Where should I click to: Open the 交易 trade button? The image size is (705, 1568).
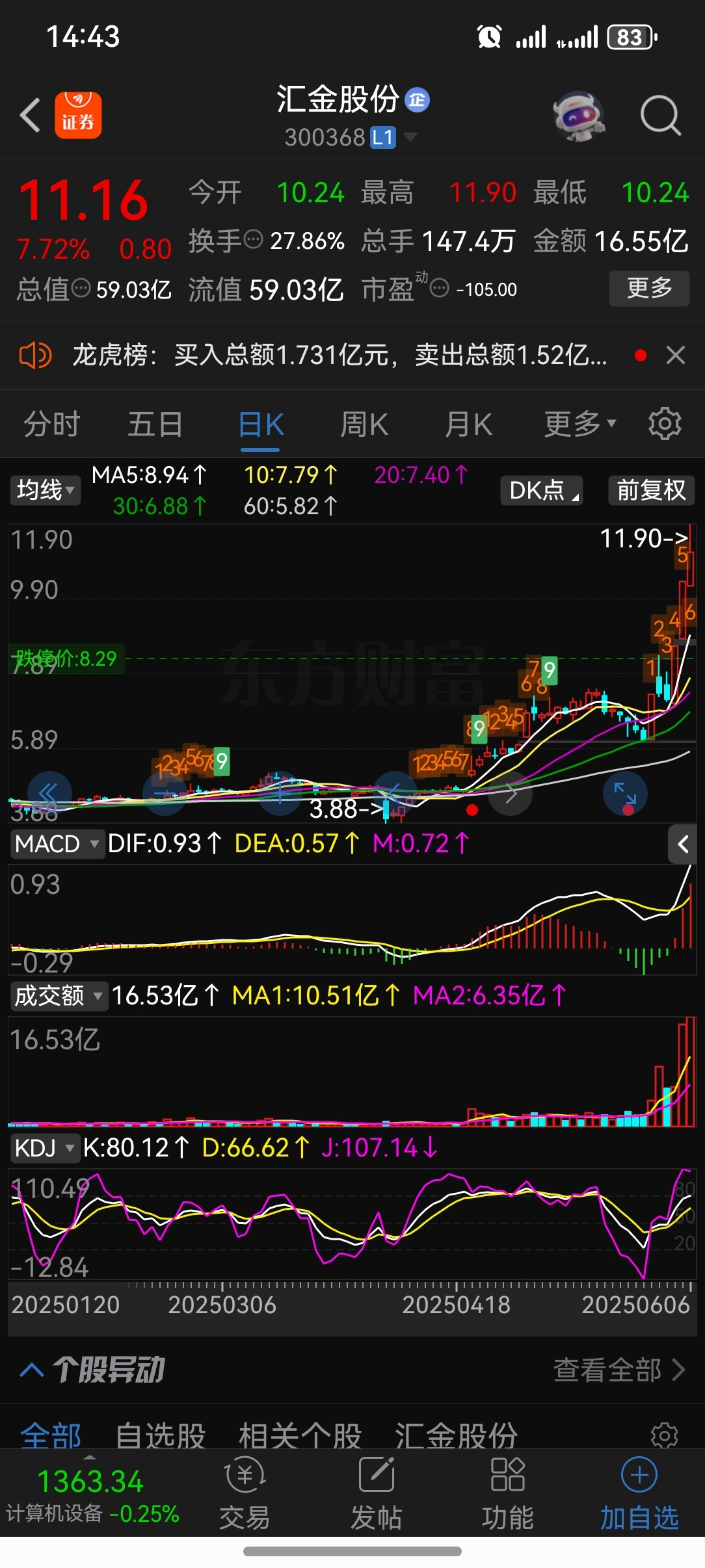point(245,1493)
